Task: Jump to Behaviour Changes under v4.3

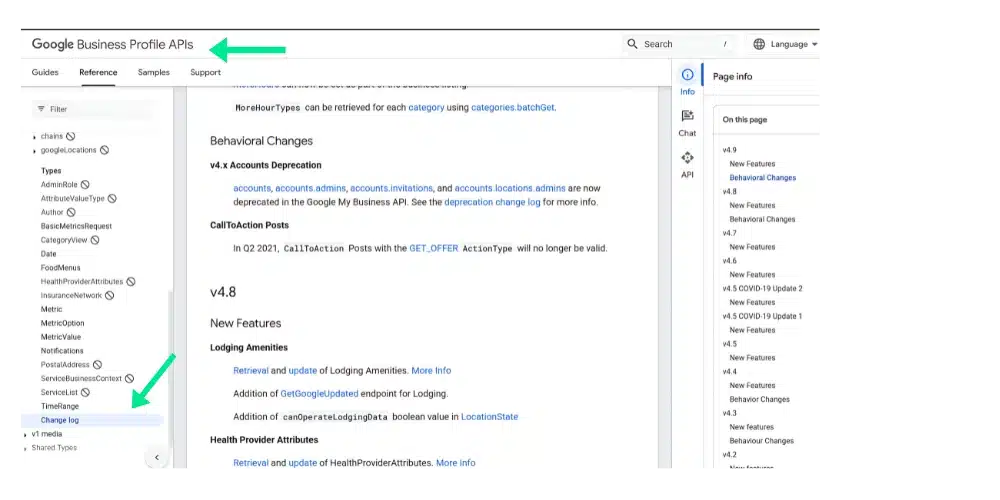Action: point(761,441)
